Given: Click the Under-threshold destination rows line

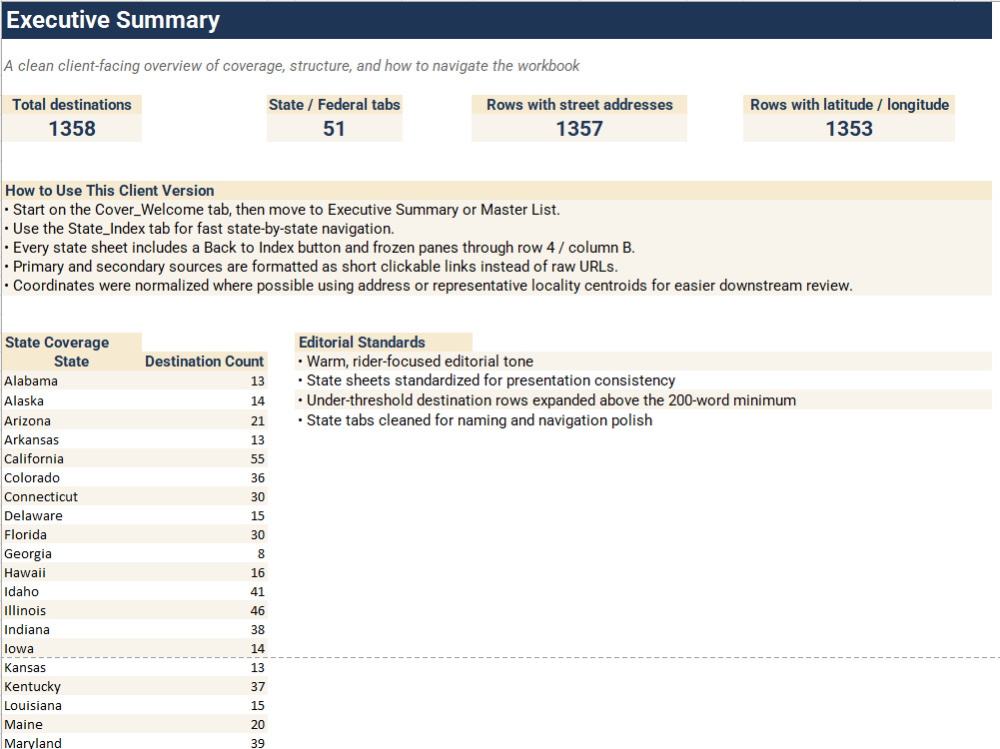Looking at the screenshot, I should point(643,400).
